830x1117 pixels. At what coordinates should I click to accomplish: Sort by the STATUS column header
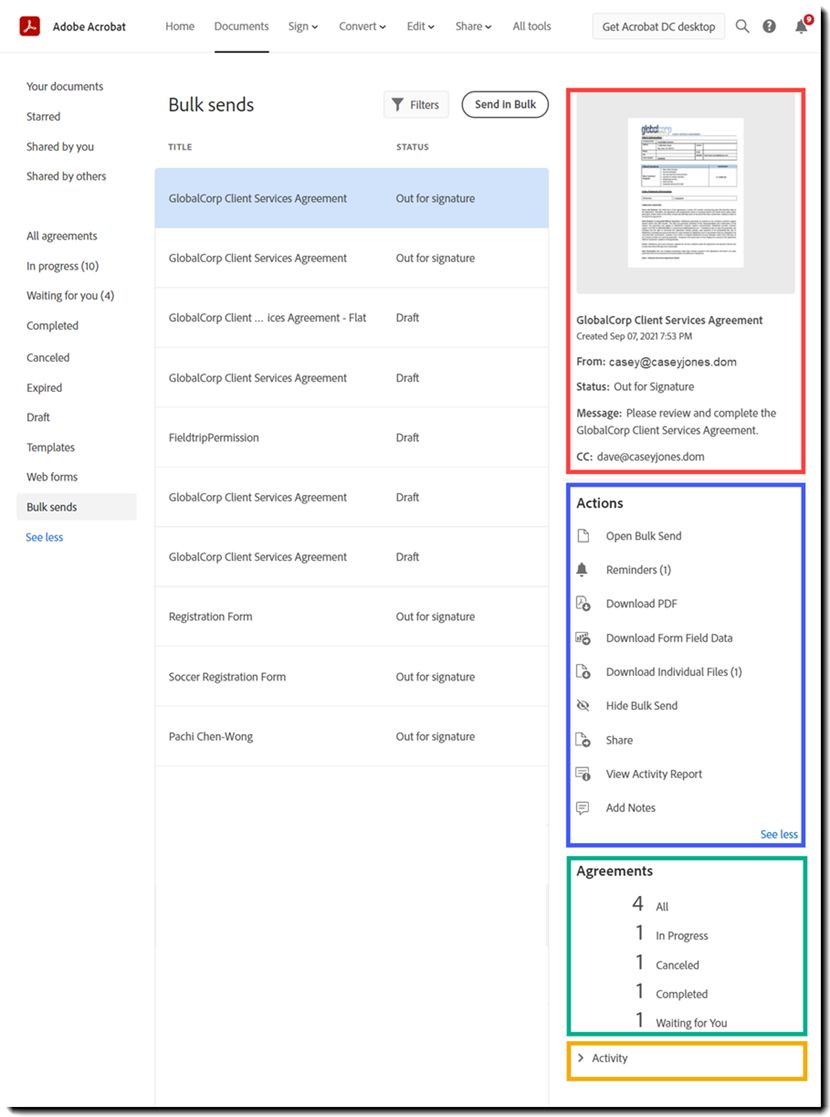coord(413,147)
